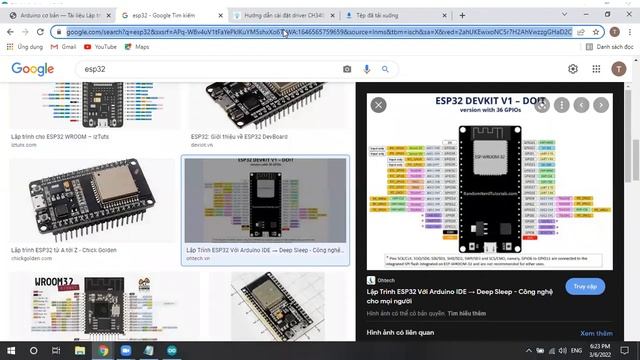This screenshot has width=640, height=360.
Task: Open Google quick settings gear
Action: pyautogui.click(x=573, y=69)
